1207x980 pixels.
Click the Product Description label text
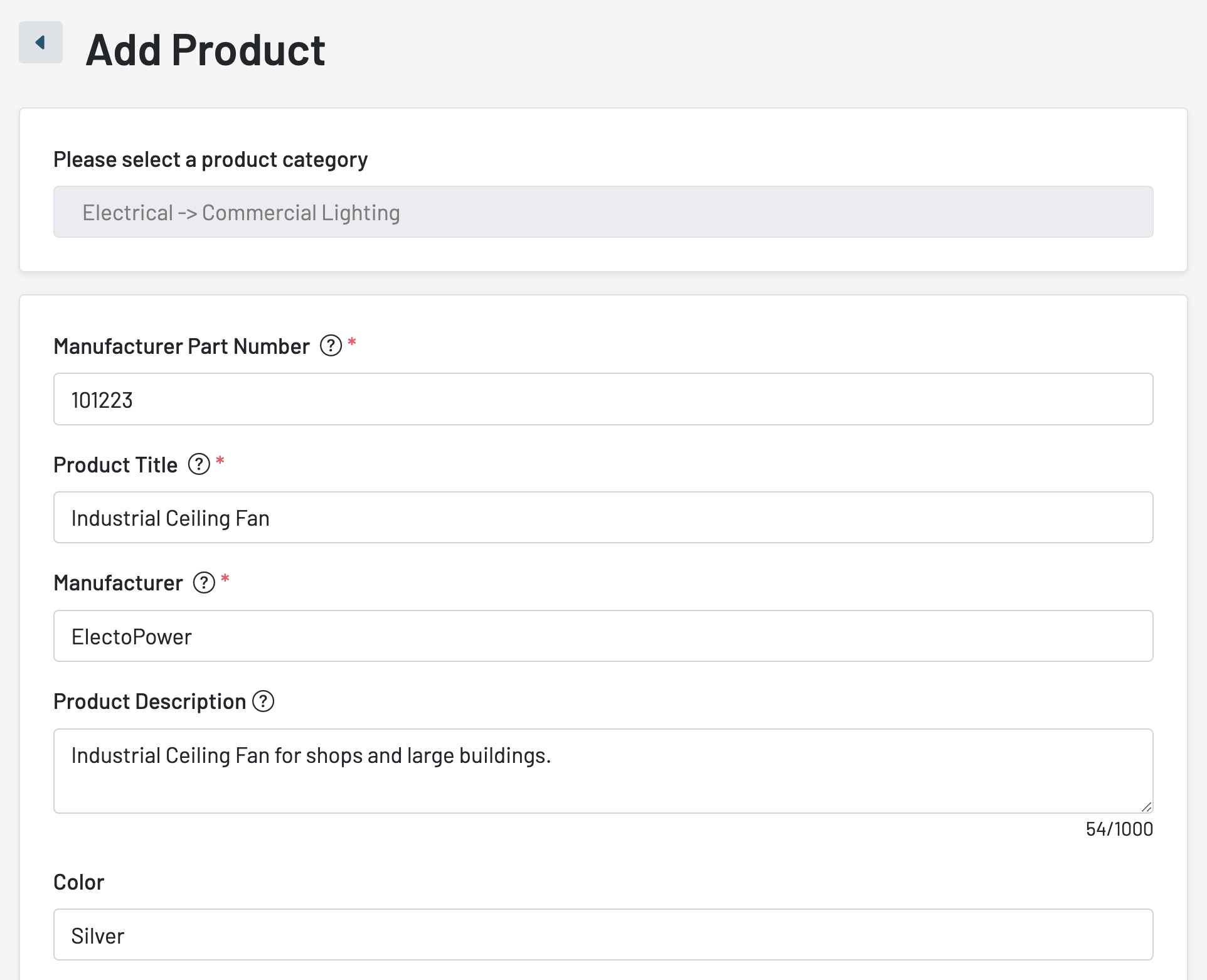point(149,701)
